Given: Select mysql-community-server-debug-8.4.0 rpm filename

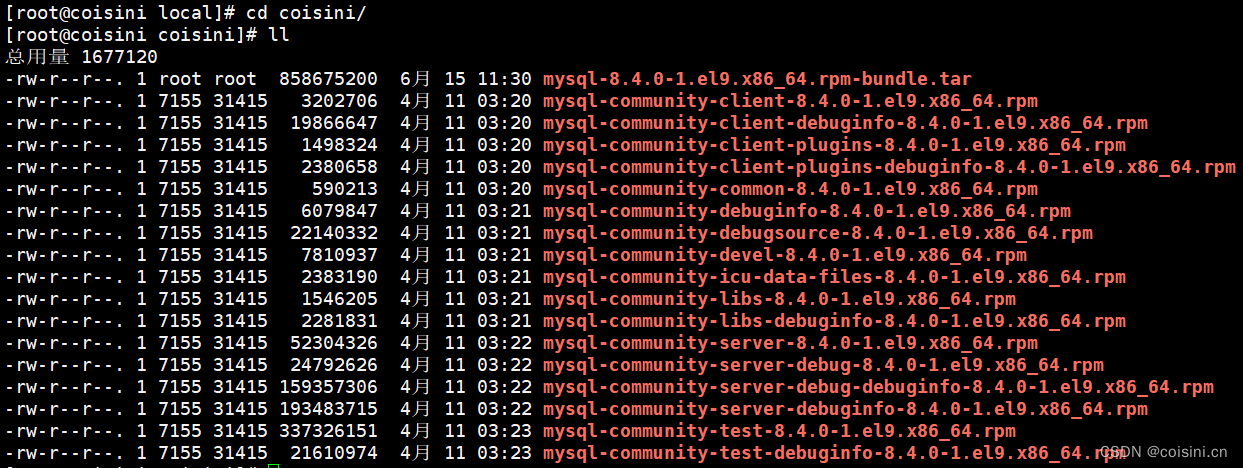Looking at the screenshot, I should point(823,365).
